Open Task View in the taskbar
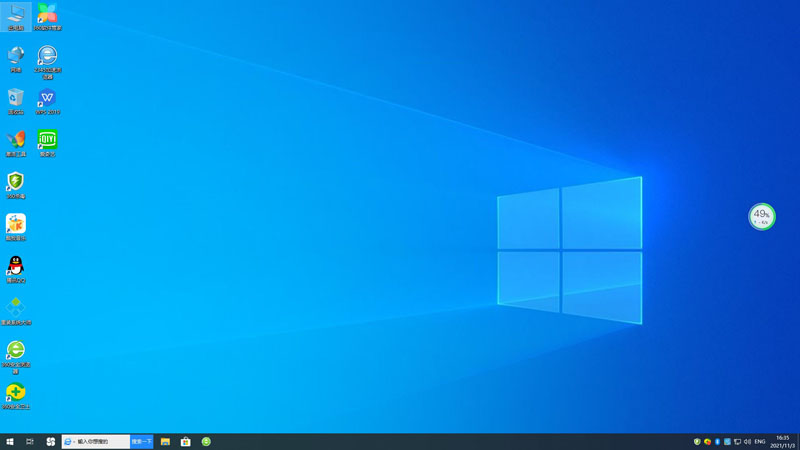Viewport: 800px width, 450px height. tap(30, 441)
